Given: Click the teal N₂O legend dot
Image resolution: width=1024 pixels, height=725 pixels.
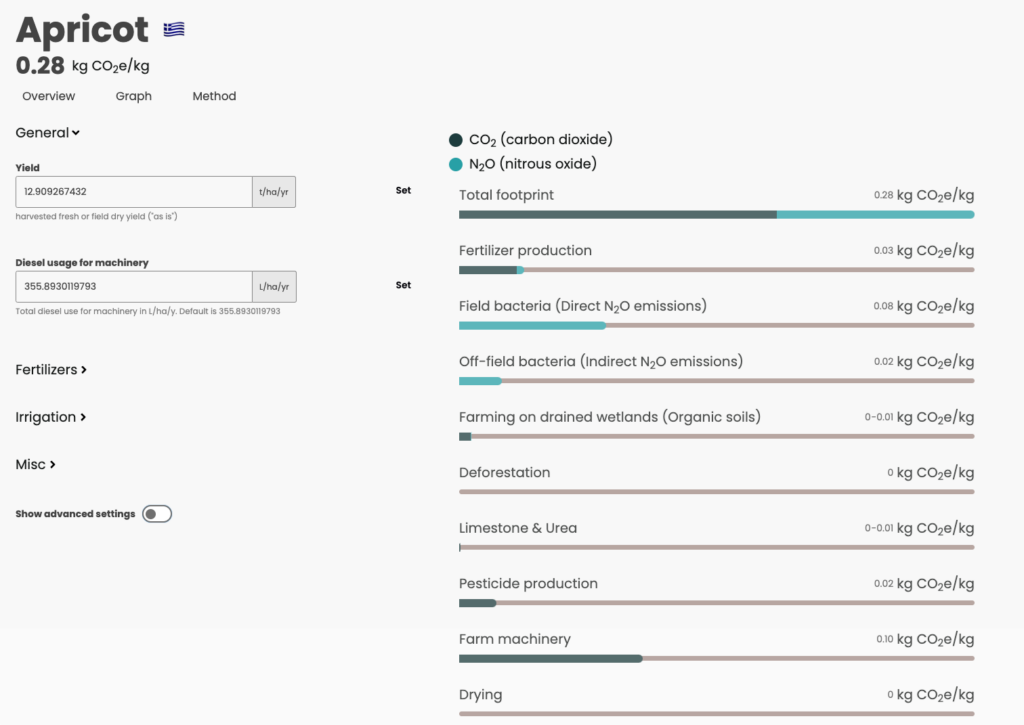Looking at the screenshot, I should coord(456,164).
